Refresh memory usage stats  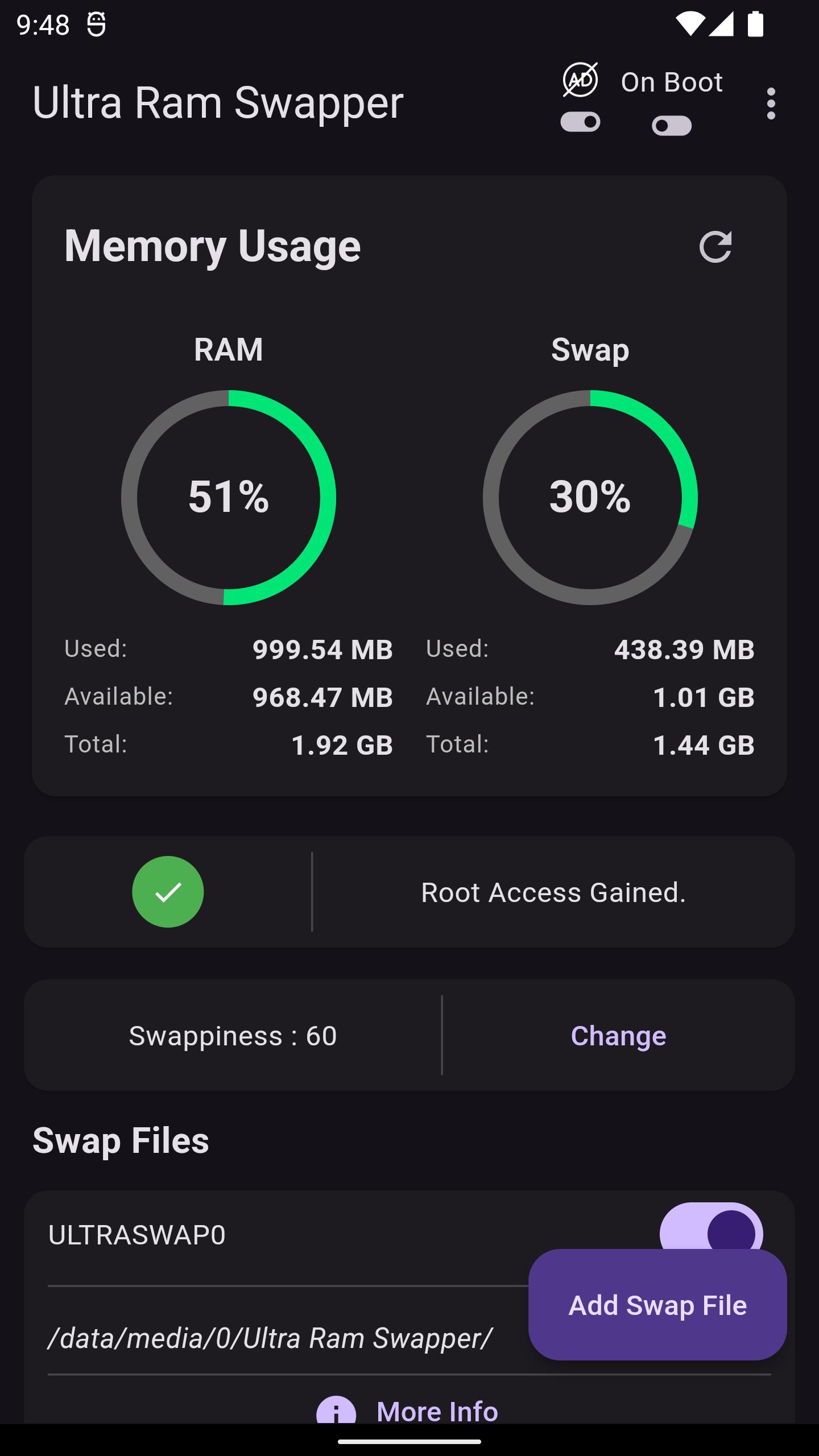715,246
